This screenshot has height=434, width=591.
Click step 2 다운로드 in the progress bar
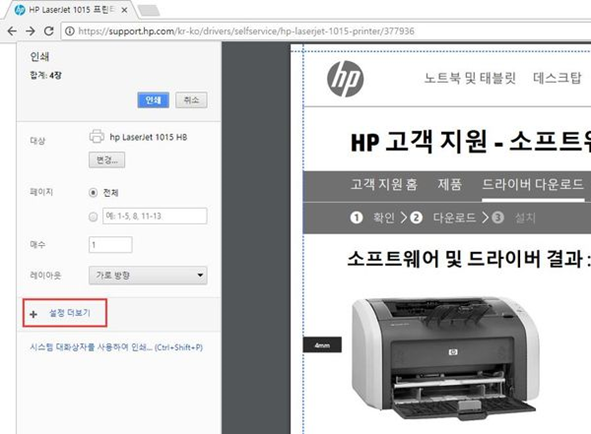(x=443, y=218)
